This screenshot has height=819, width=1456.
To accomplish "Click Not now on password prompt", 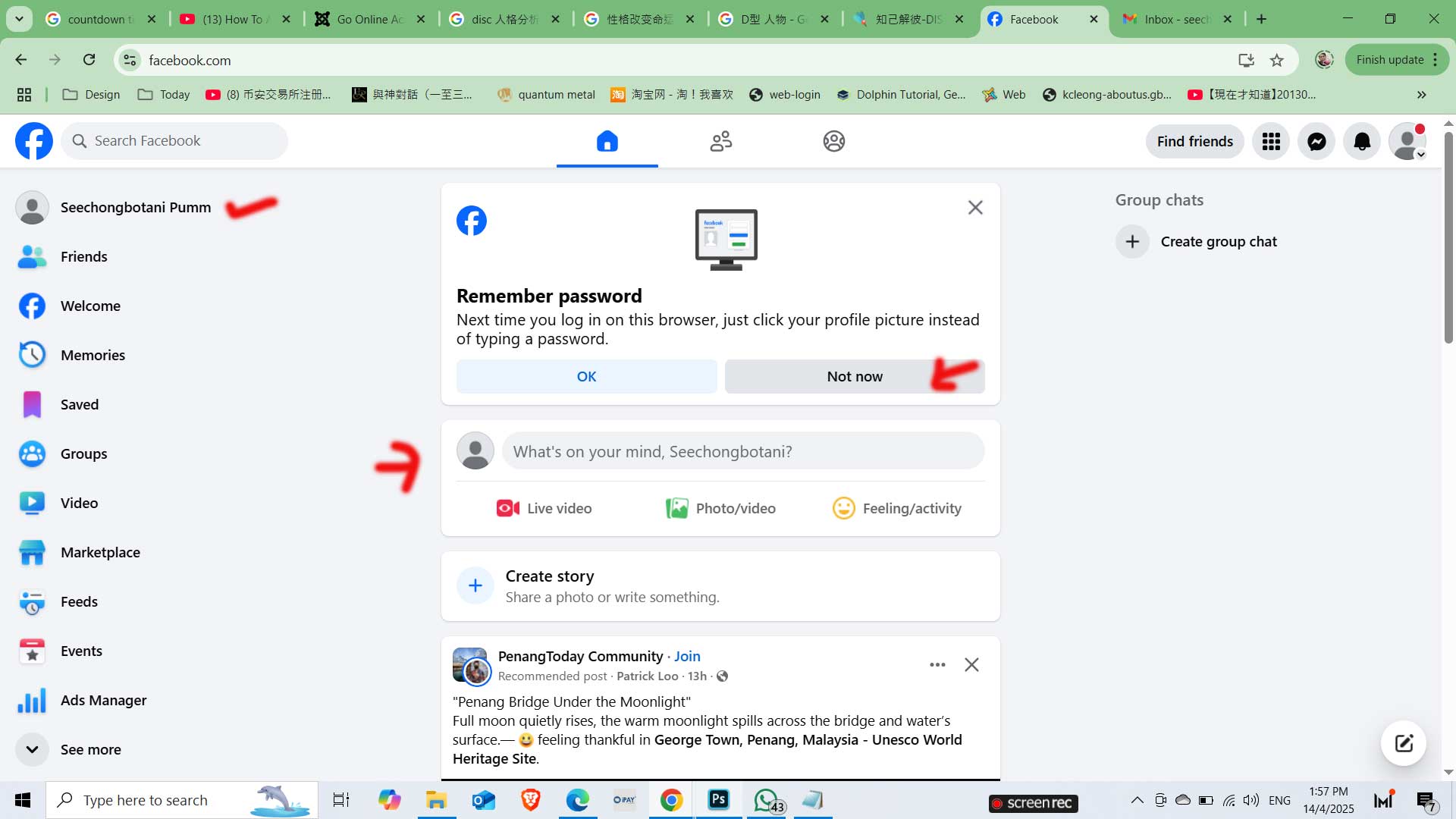I will 855,376.
